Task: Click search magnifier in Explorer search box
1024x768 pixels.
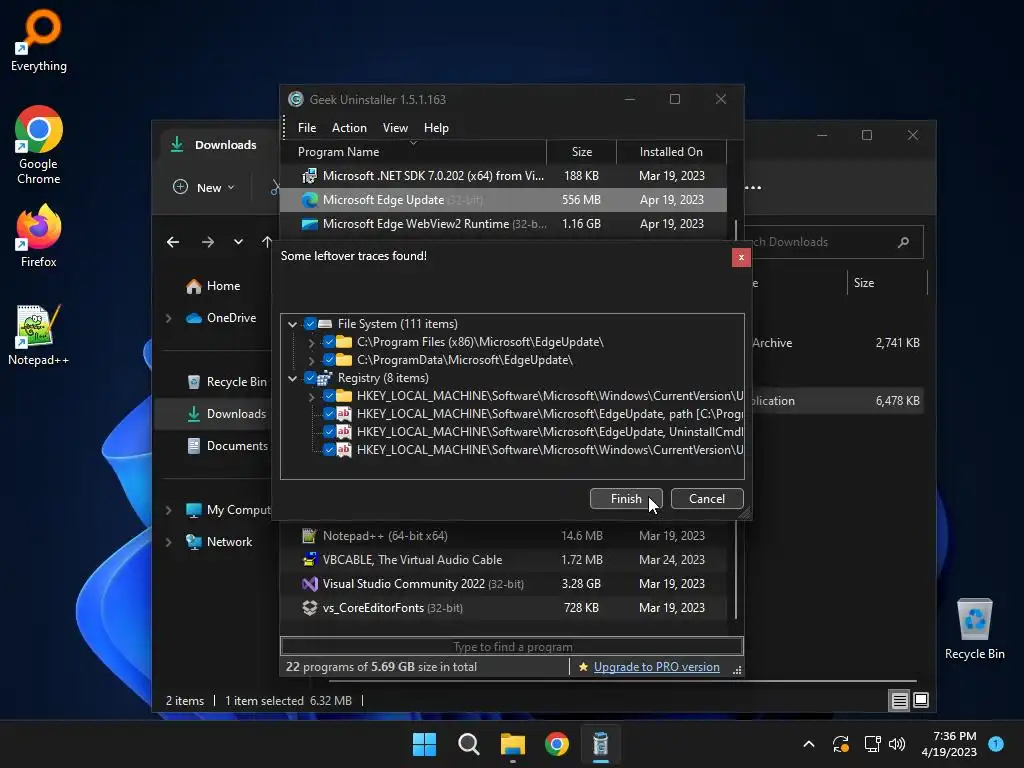Action: pos(903,242)
